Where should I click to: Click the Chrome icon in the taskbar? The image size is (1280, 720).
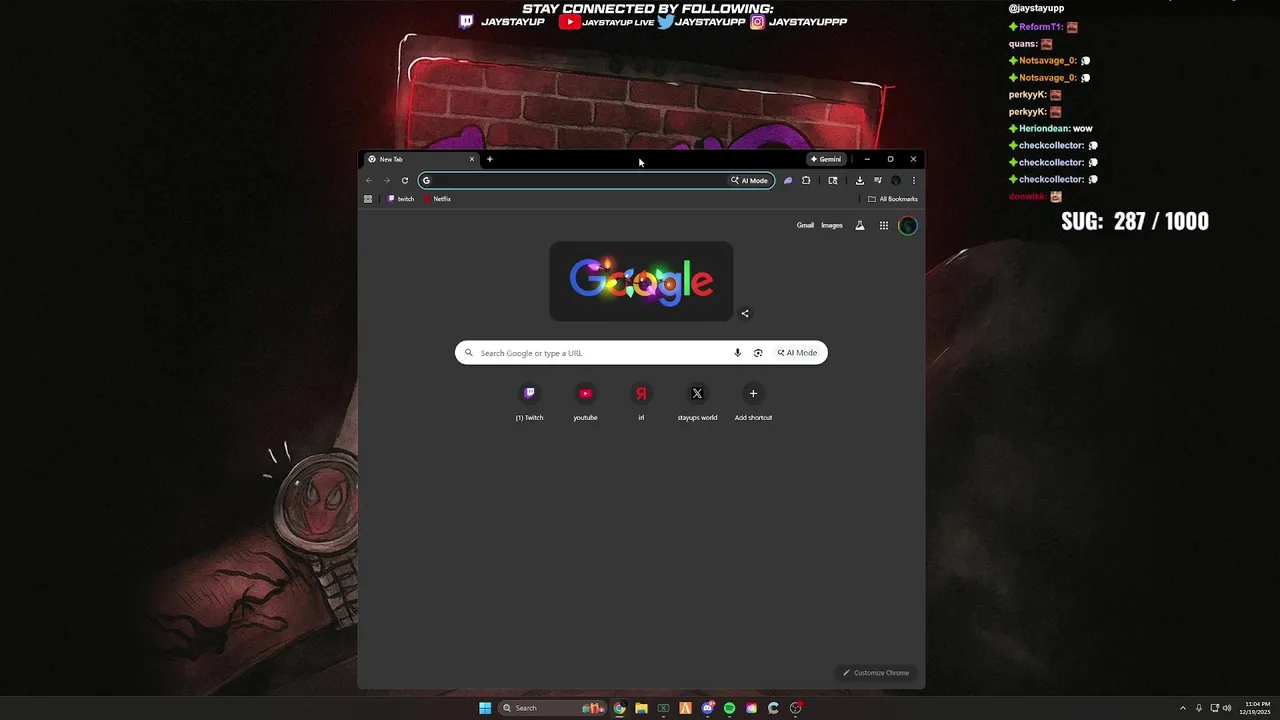coord(620,708)
